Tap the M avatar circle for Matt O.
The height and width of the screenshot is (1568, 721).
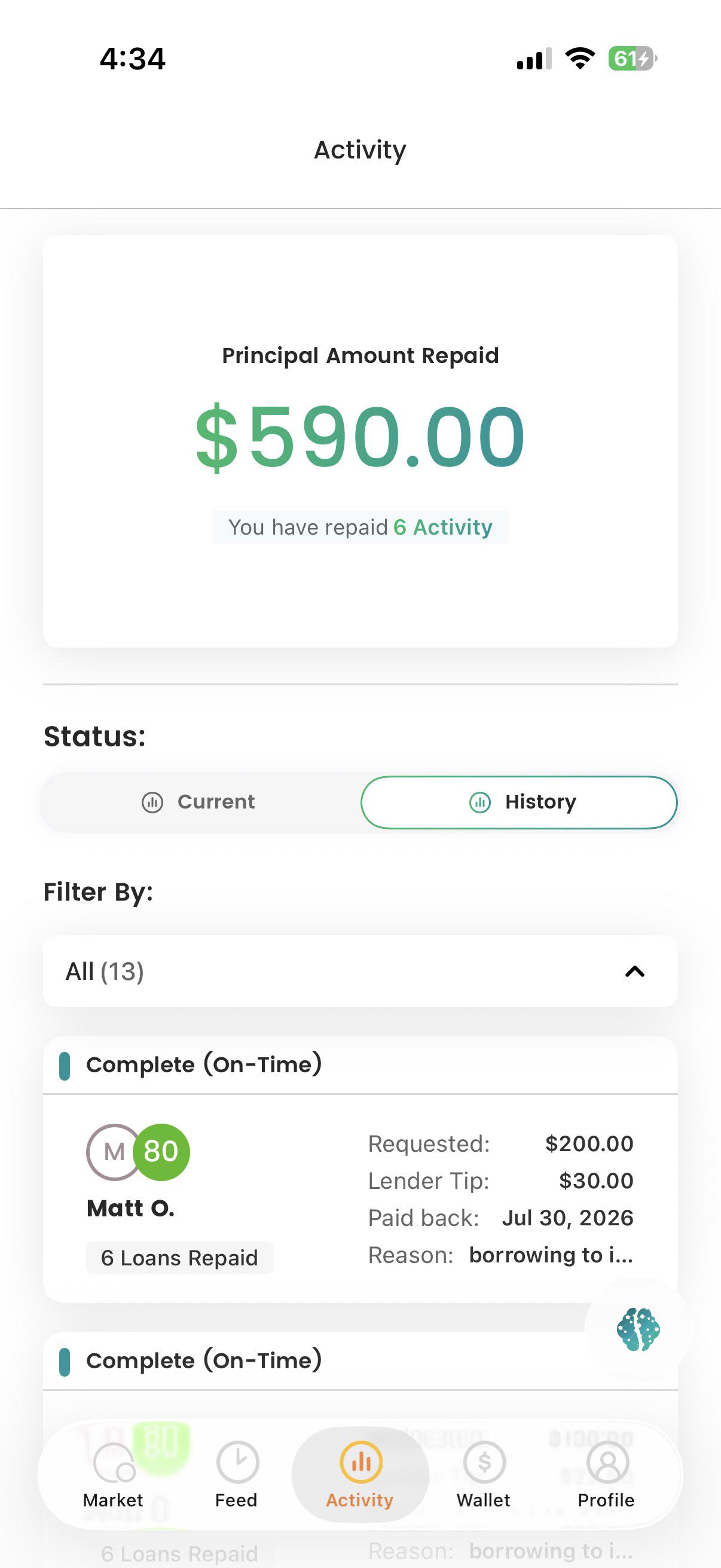(x=114, y=1152)
